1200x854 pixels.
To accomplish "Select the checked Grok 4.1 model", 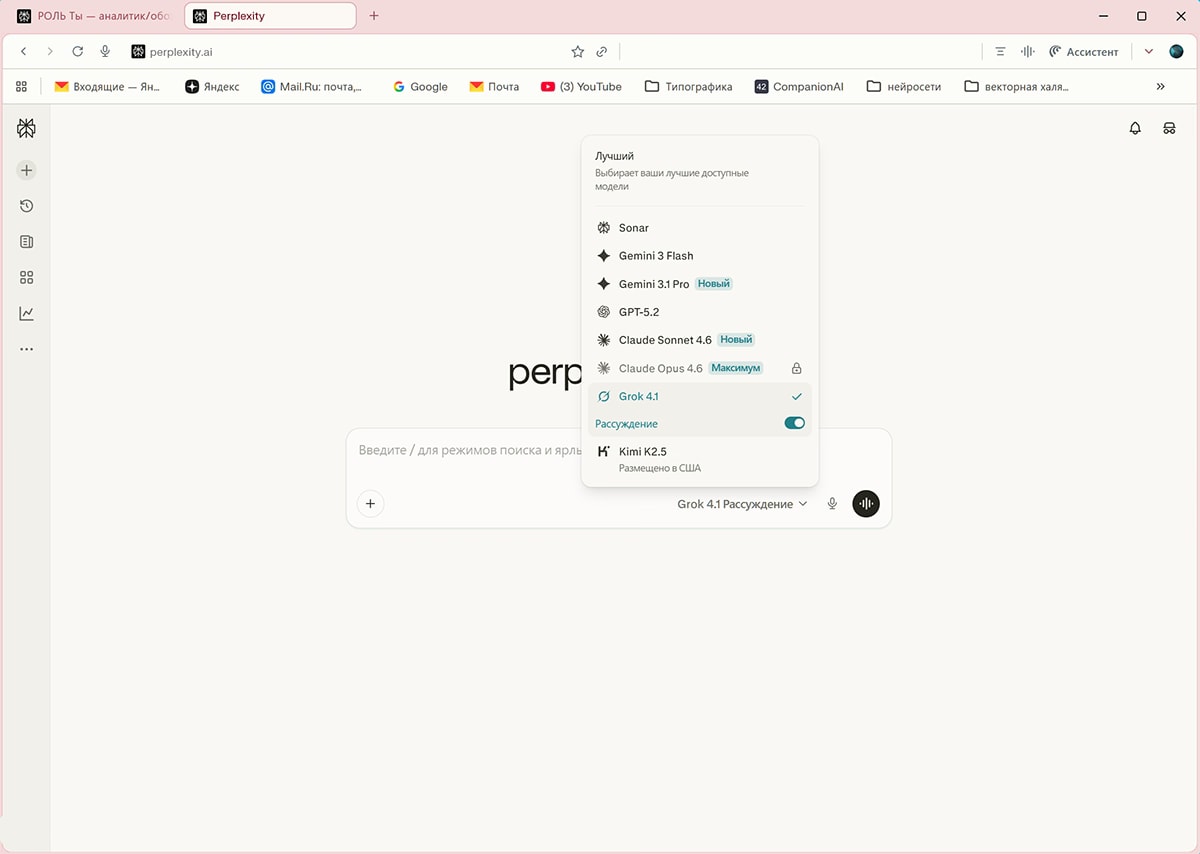I will pos(700,396).
